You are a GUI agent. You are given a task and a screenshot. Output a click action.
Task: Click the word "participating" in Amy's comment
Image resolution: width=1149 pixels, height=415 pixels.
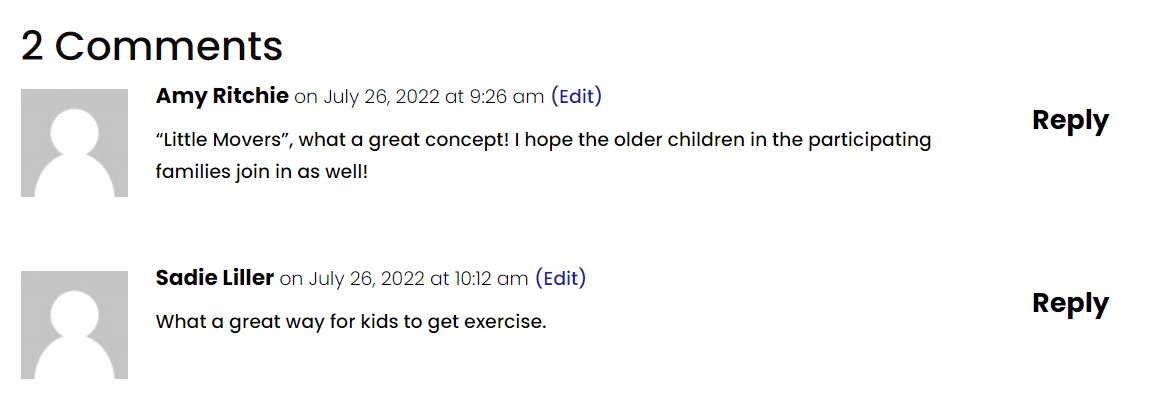[x=870, y=140]
